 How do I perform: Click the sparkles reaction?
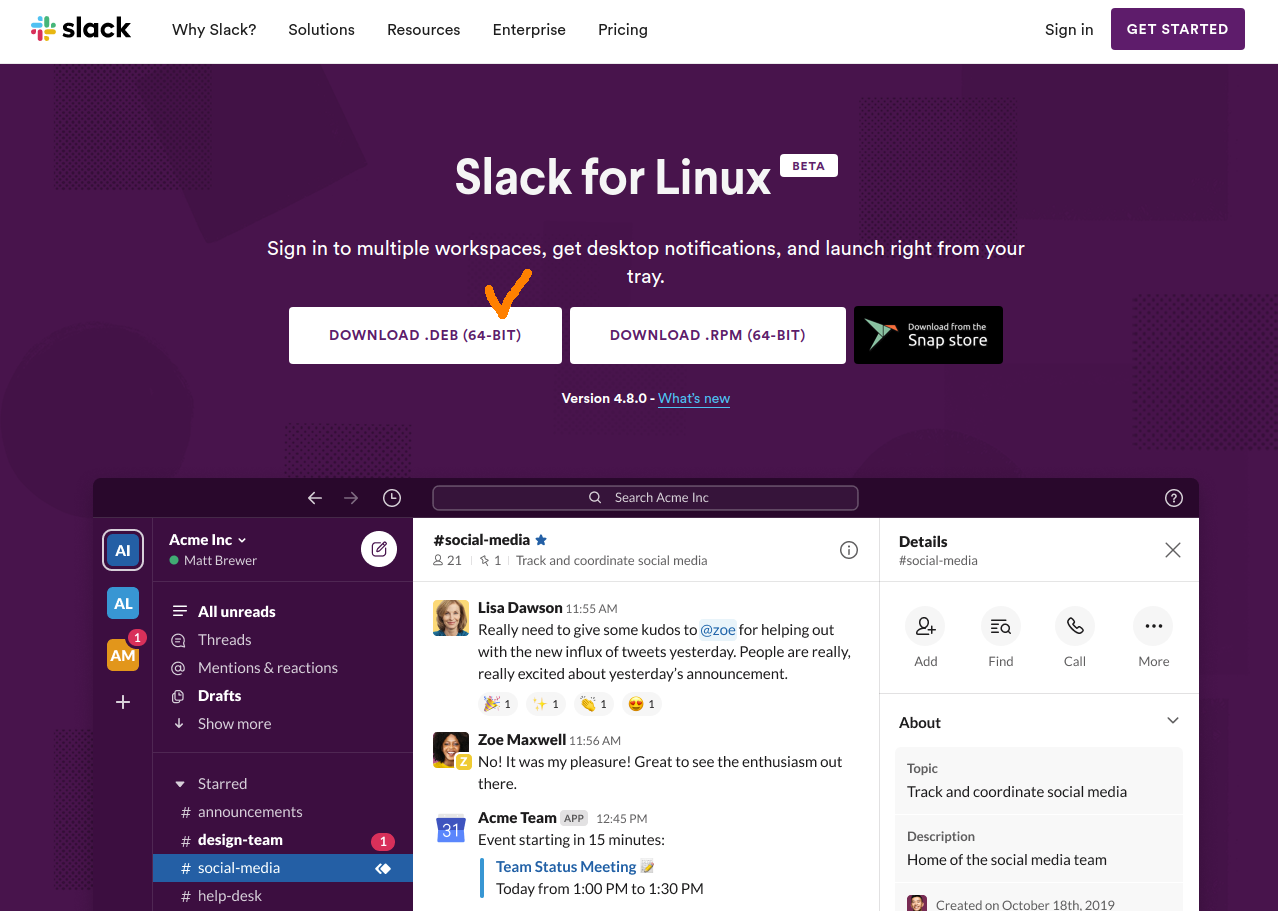pos(545,704)
